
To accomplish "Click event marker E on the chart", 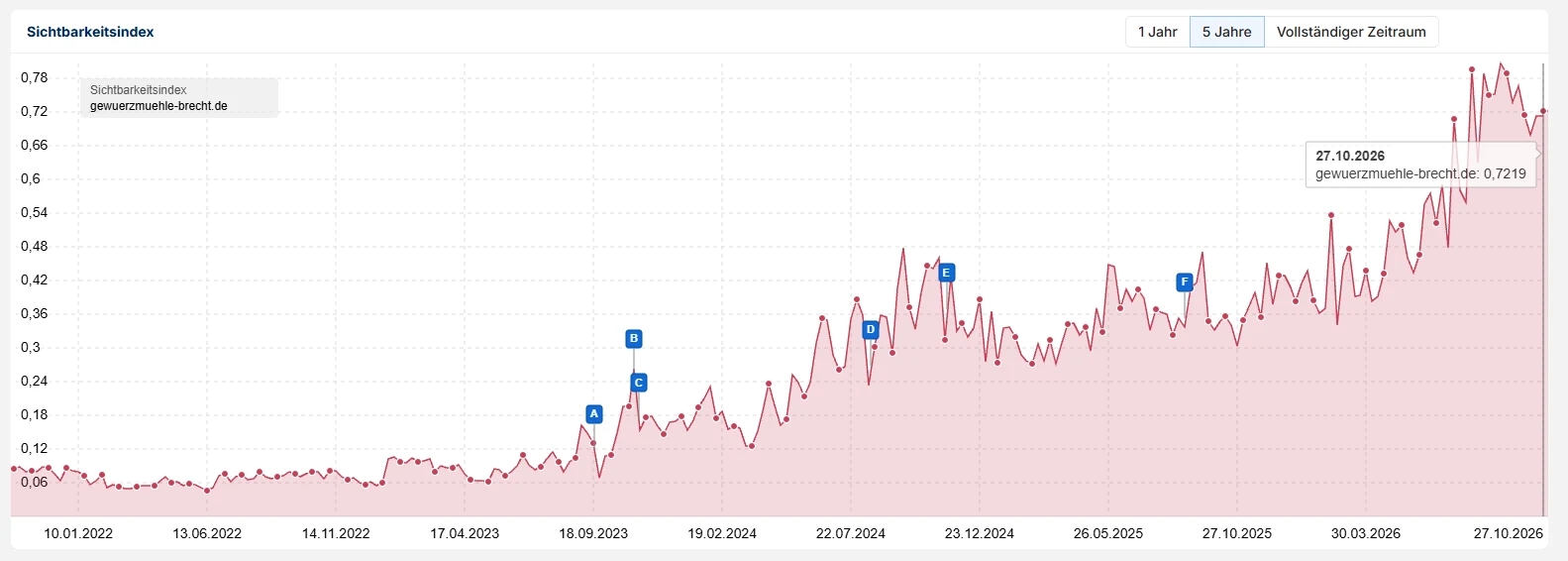I will click(946, 273).
